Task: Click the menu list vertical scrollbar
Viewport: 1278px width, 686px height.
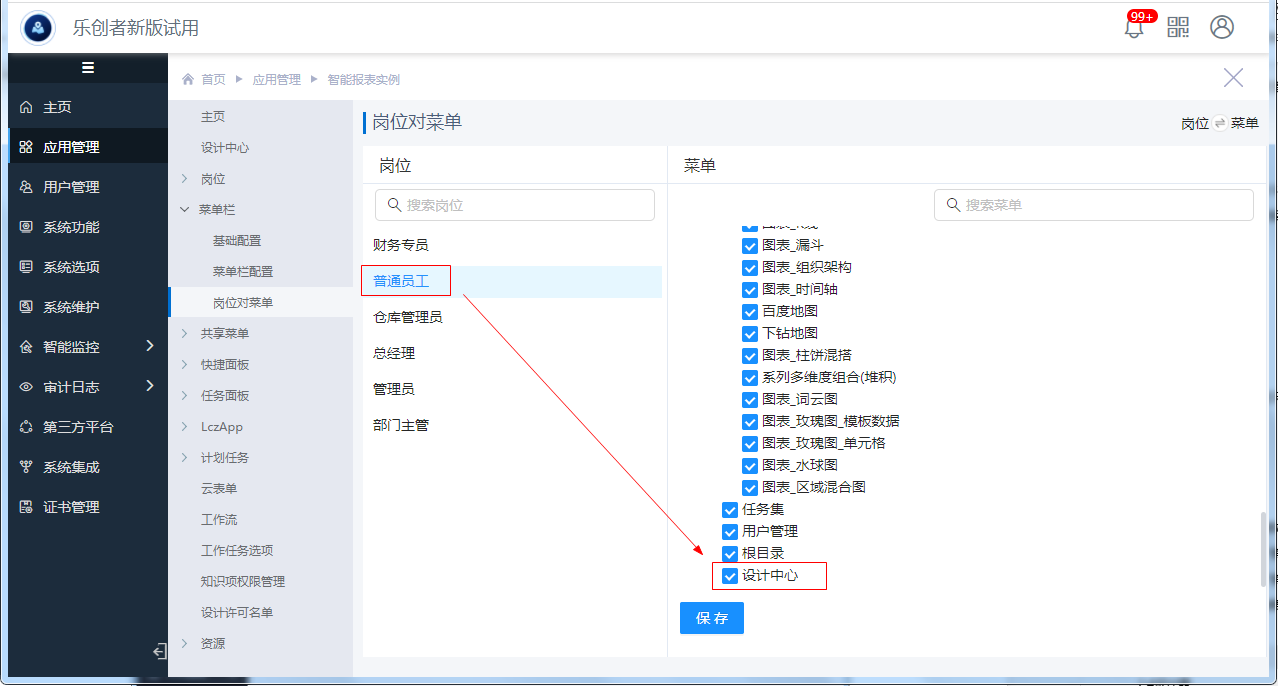Action: coord(1263,549)
